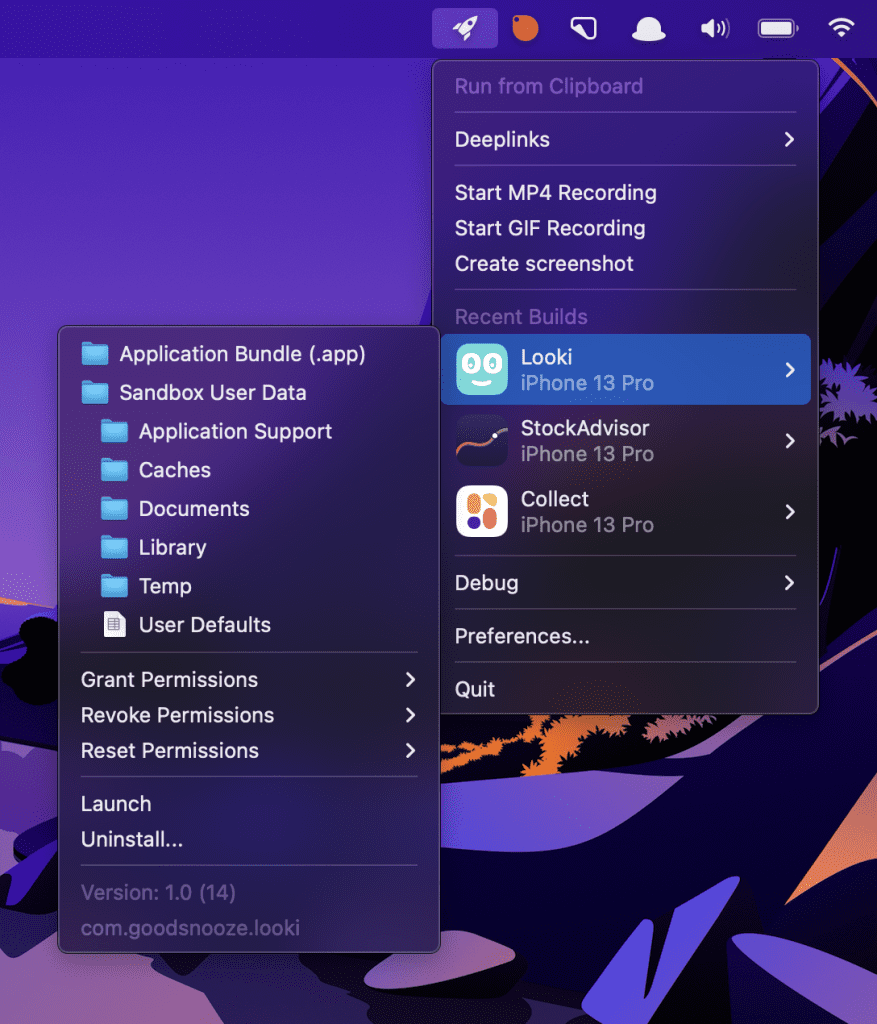This screenshot has width=877, height=1024.
Task: Open the Deeplinks menu item
Action: (625, 139)
